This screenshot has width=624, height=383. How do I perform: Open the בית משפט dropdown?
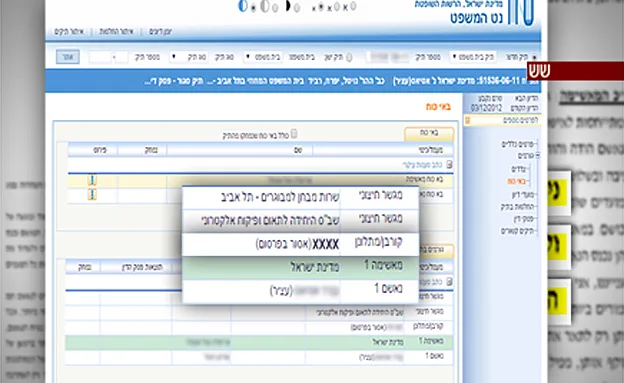pos(263,57)
